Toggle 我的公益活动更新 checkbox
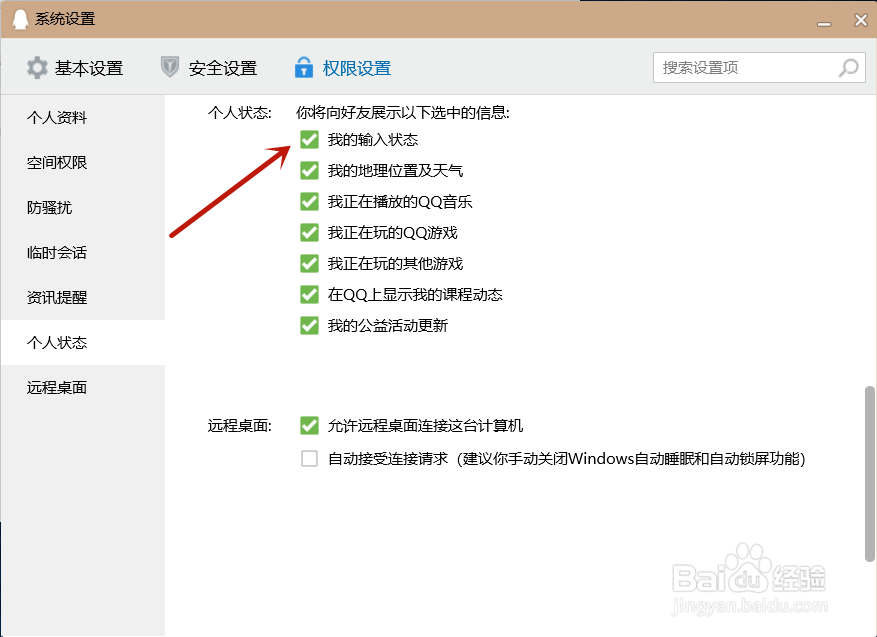 pos(309,325)
